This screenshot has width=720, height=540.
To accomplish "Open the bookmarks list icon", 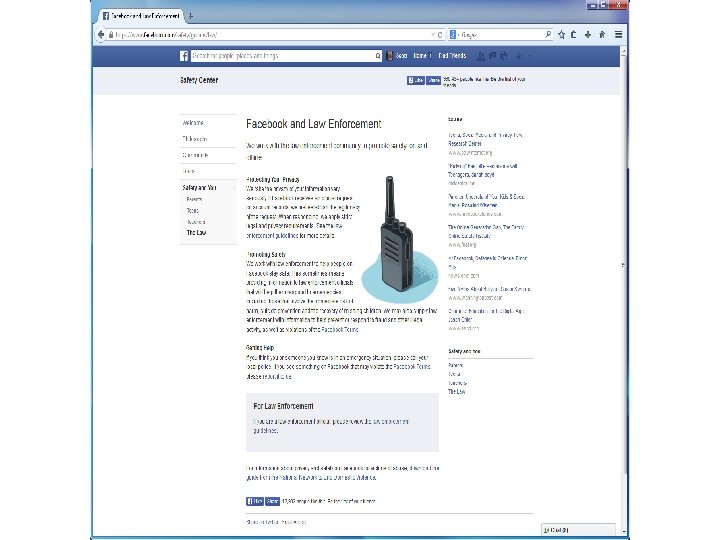I will 574,34.
